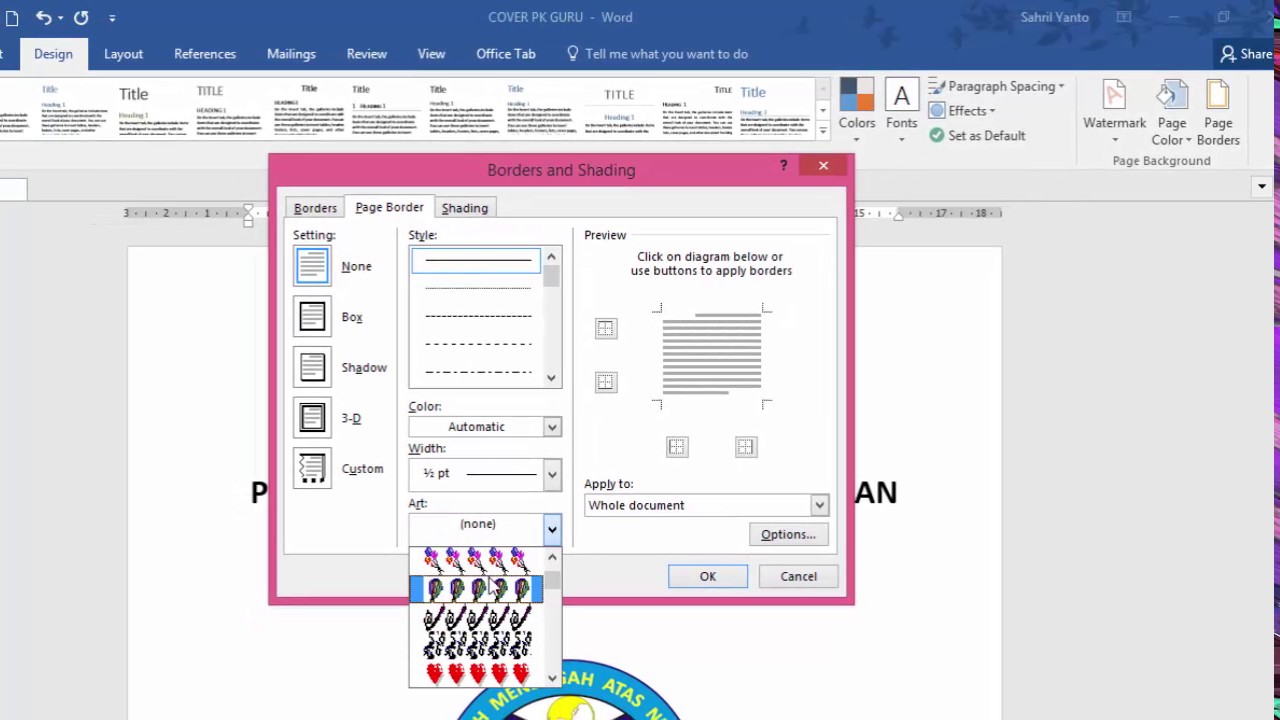
Task: Open the View ribbon tab
Action: (x=431, y=54)
